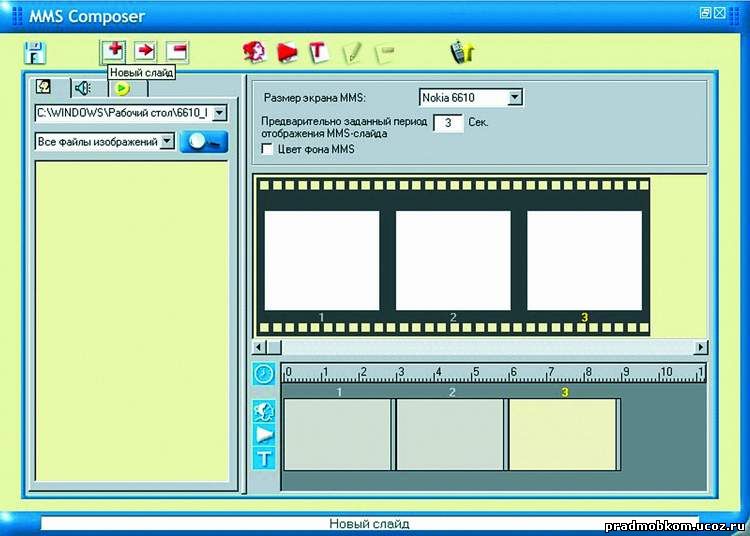Close the MMS Composer window
Viewport: 750px width, 536px height.
point(720,13)
